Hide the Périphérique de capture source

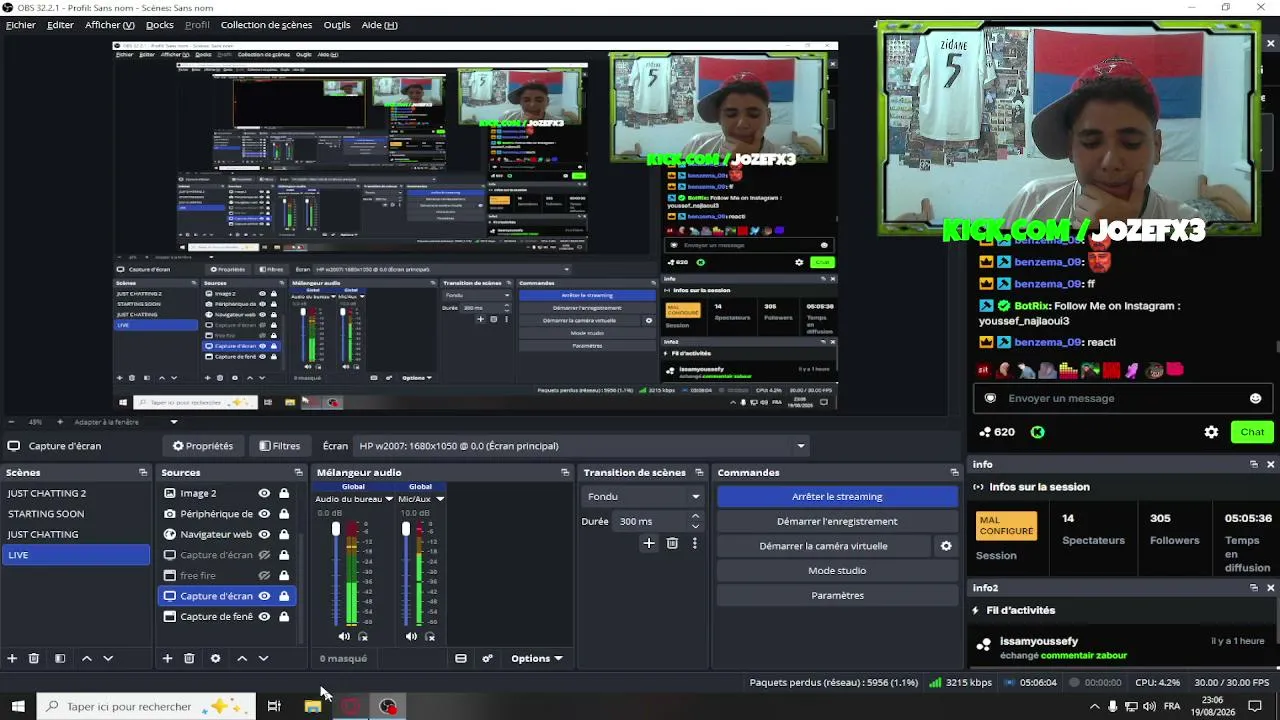[x=264, y=514]
